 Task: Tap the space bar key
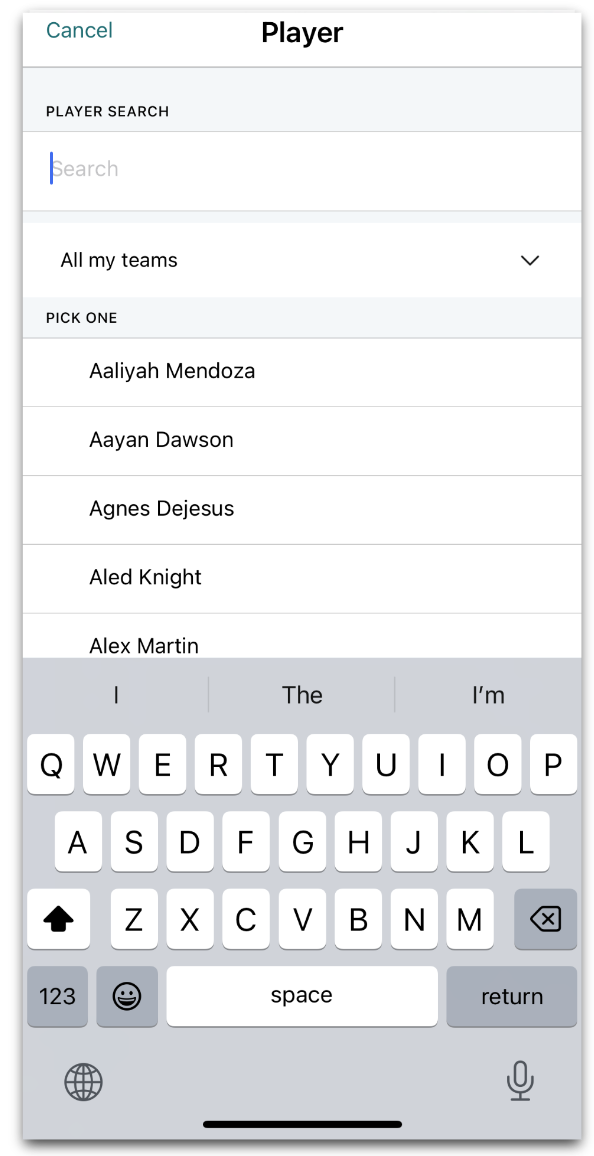302,997
